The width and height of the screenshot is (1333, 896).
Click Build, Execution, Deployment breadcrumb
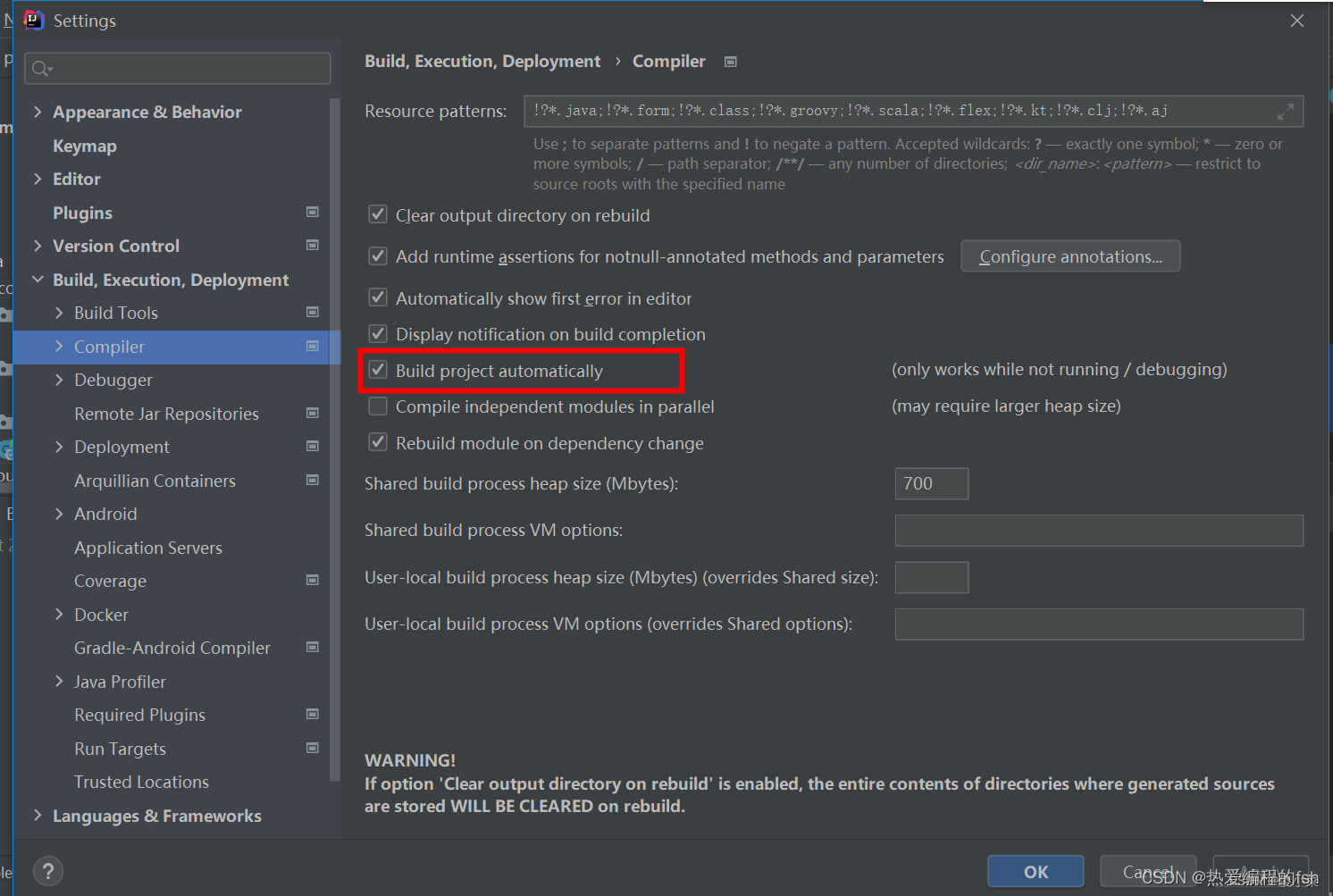point(482,61)
